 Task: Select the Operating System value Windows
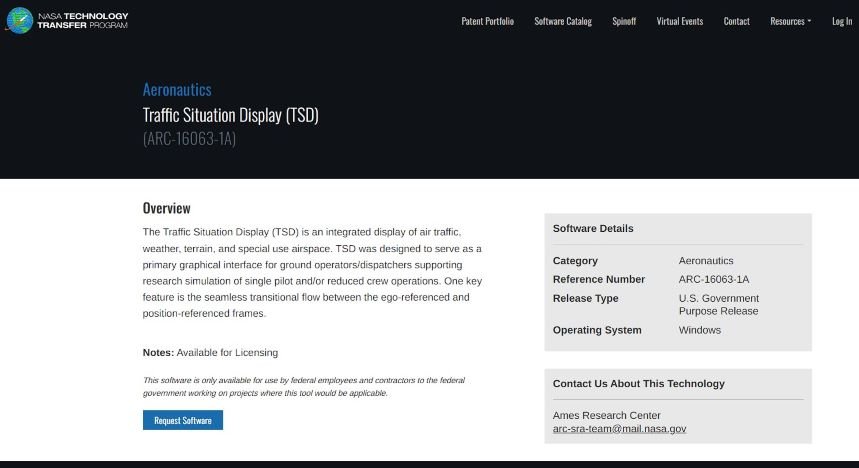[700, 330]
